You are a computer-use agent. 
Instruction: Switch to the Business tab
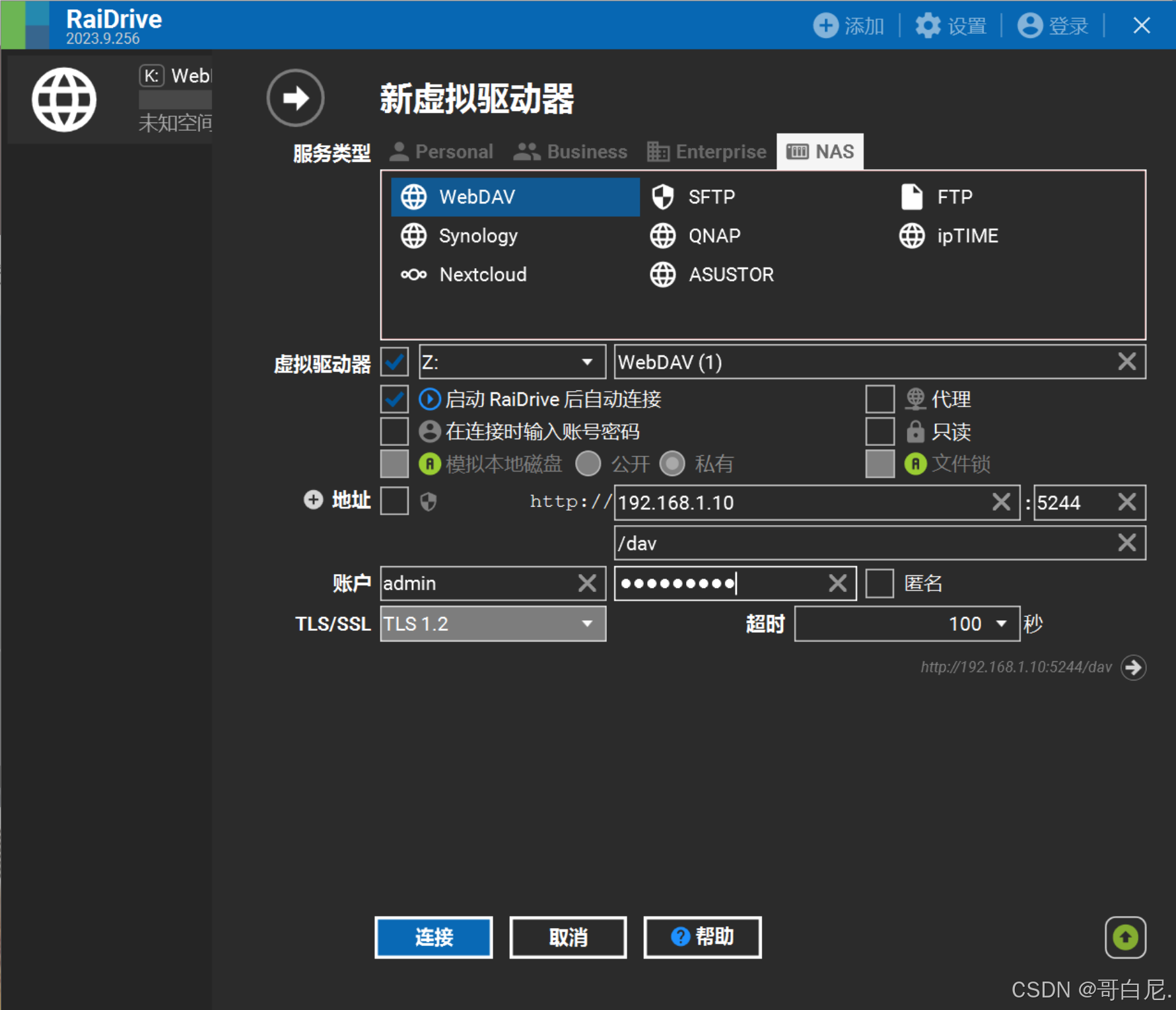click(x=571, y=152)
